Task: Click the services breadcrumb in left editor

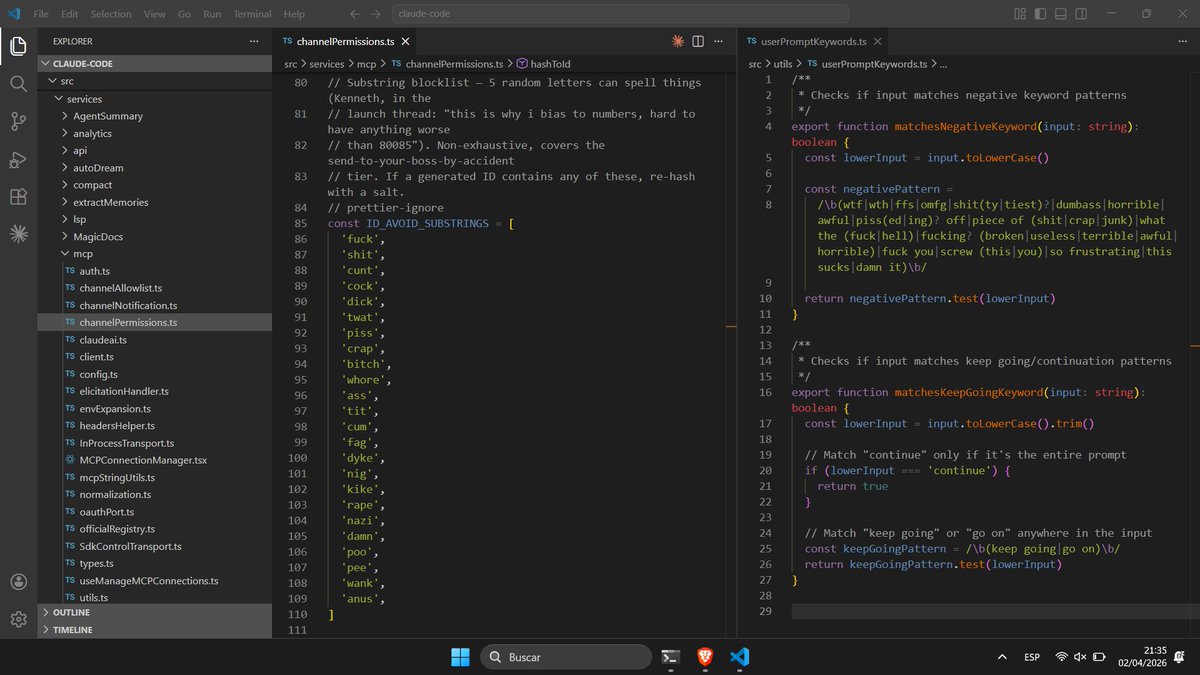Action: [326, 64]
